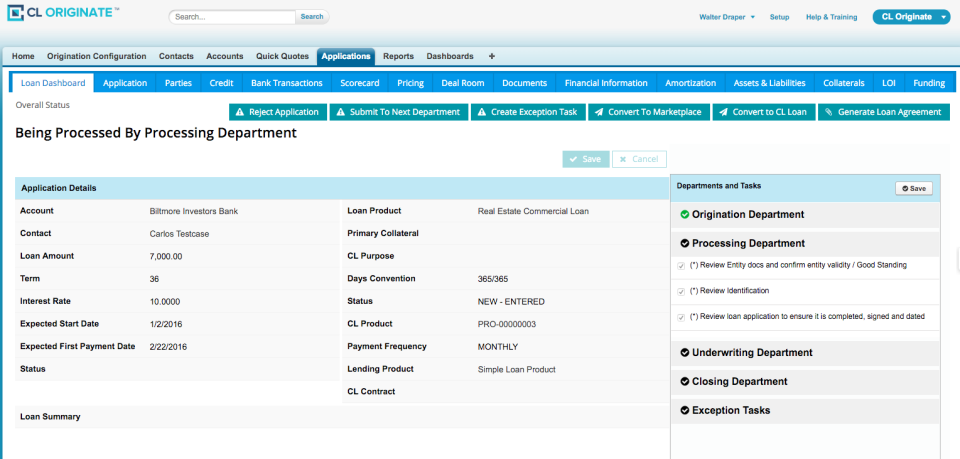Switch to the Financial Information sub-tab

(x=606, y=83)
